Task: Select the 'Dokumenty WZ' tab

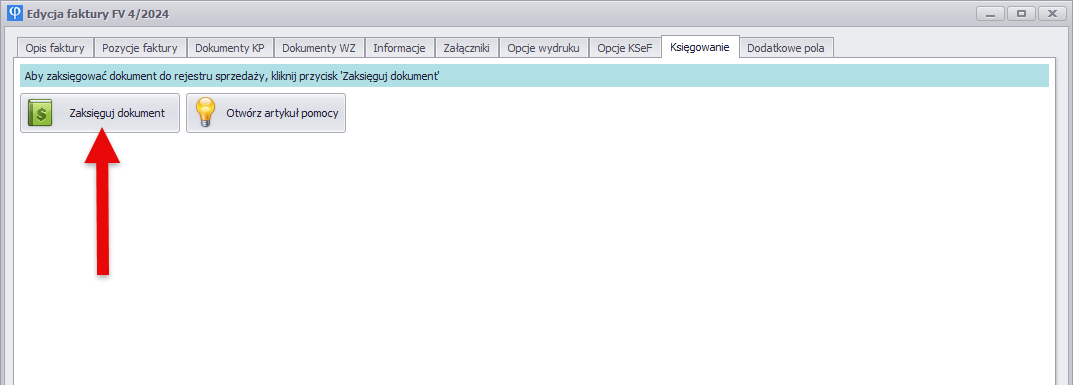Action: tap(319, 49)
